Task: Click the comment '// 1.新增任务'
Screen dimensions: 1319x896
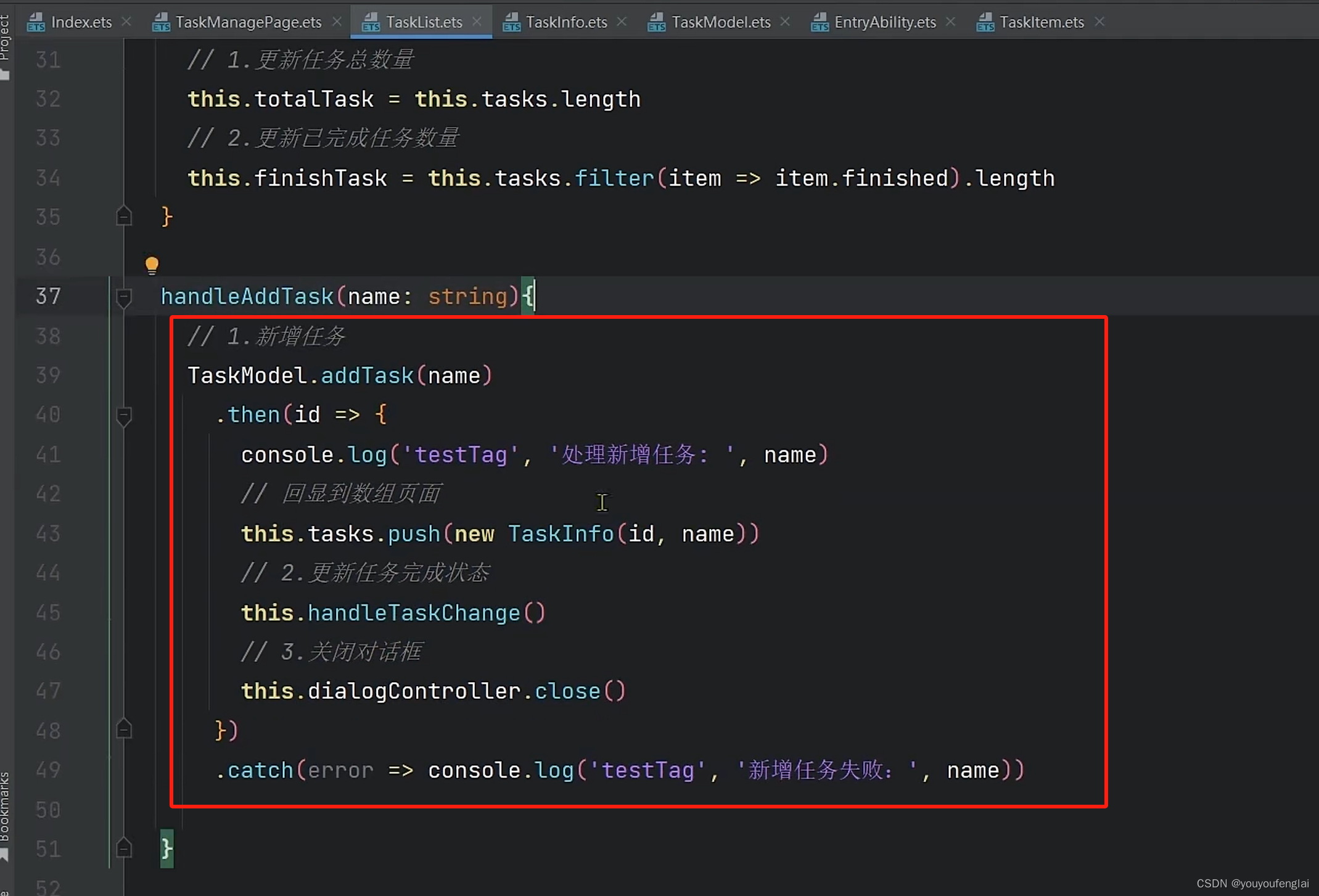Action: coord(266,336)
